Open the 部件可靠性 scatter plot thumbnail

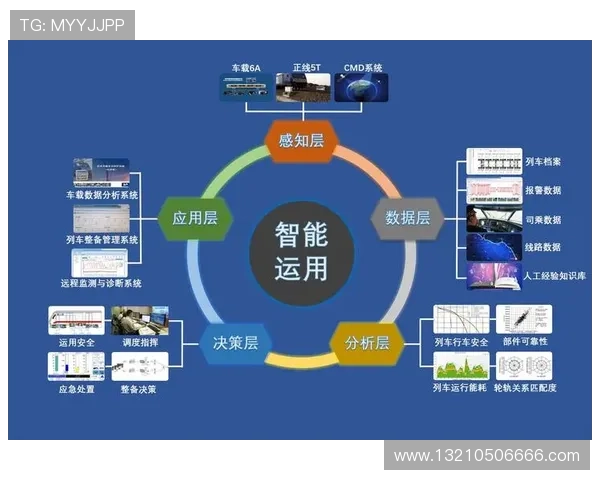coord(524,319)
